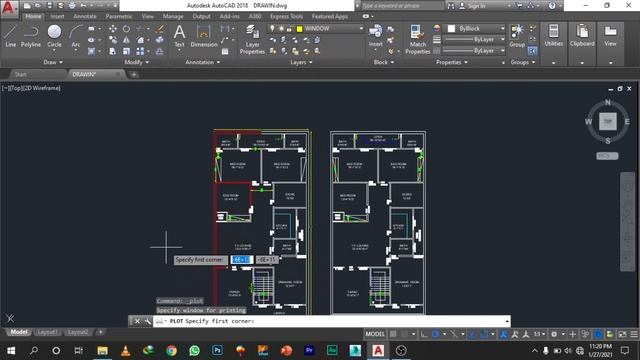Expand the Draw panel
Viewport: 640px width, 360px height.
(53, 62)
